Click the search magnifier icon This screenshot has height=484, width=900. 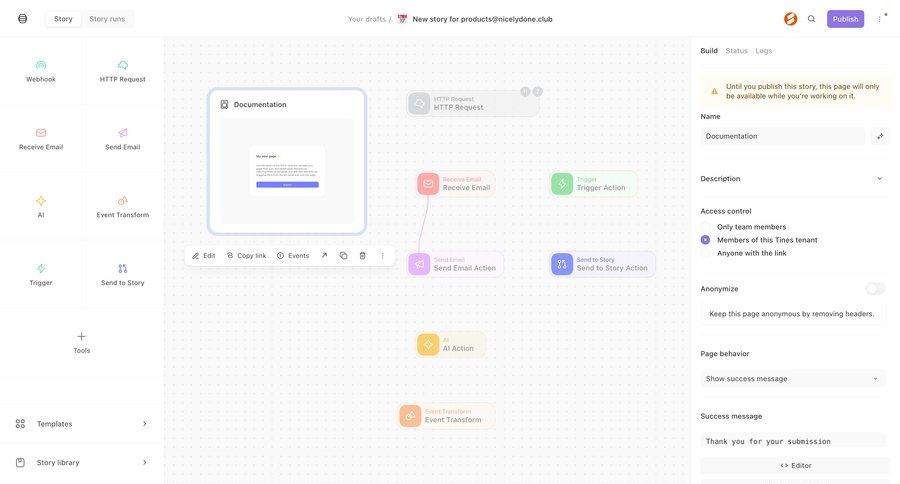(811, 19)
